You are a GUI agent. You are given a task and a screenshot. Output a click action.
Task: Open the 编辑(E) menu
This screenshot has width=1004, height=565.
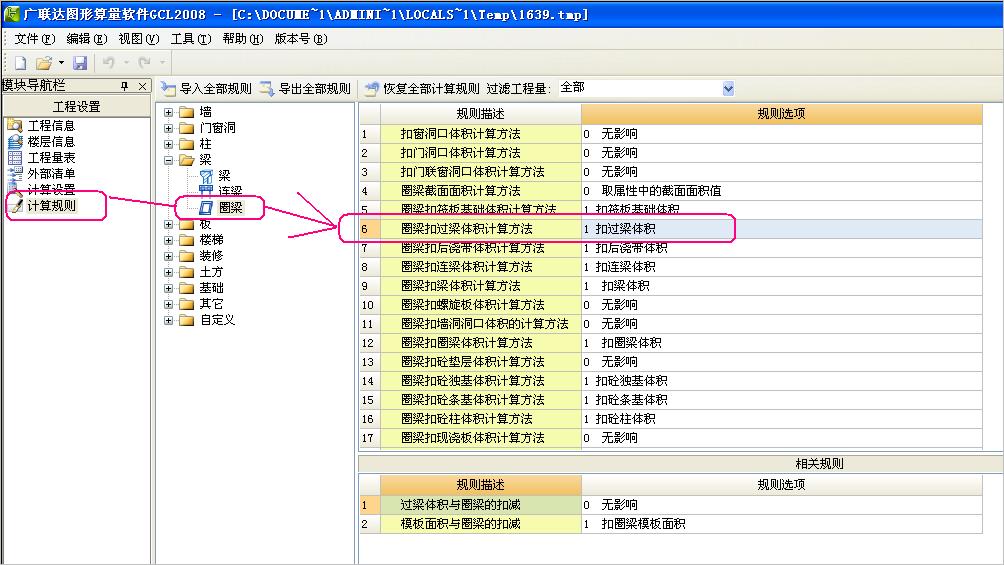click(x=86, y=39)
